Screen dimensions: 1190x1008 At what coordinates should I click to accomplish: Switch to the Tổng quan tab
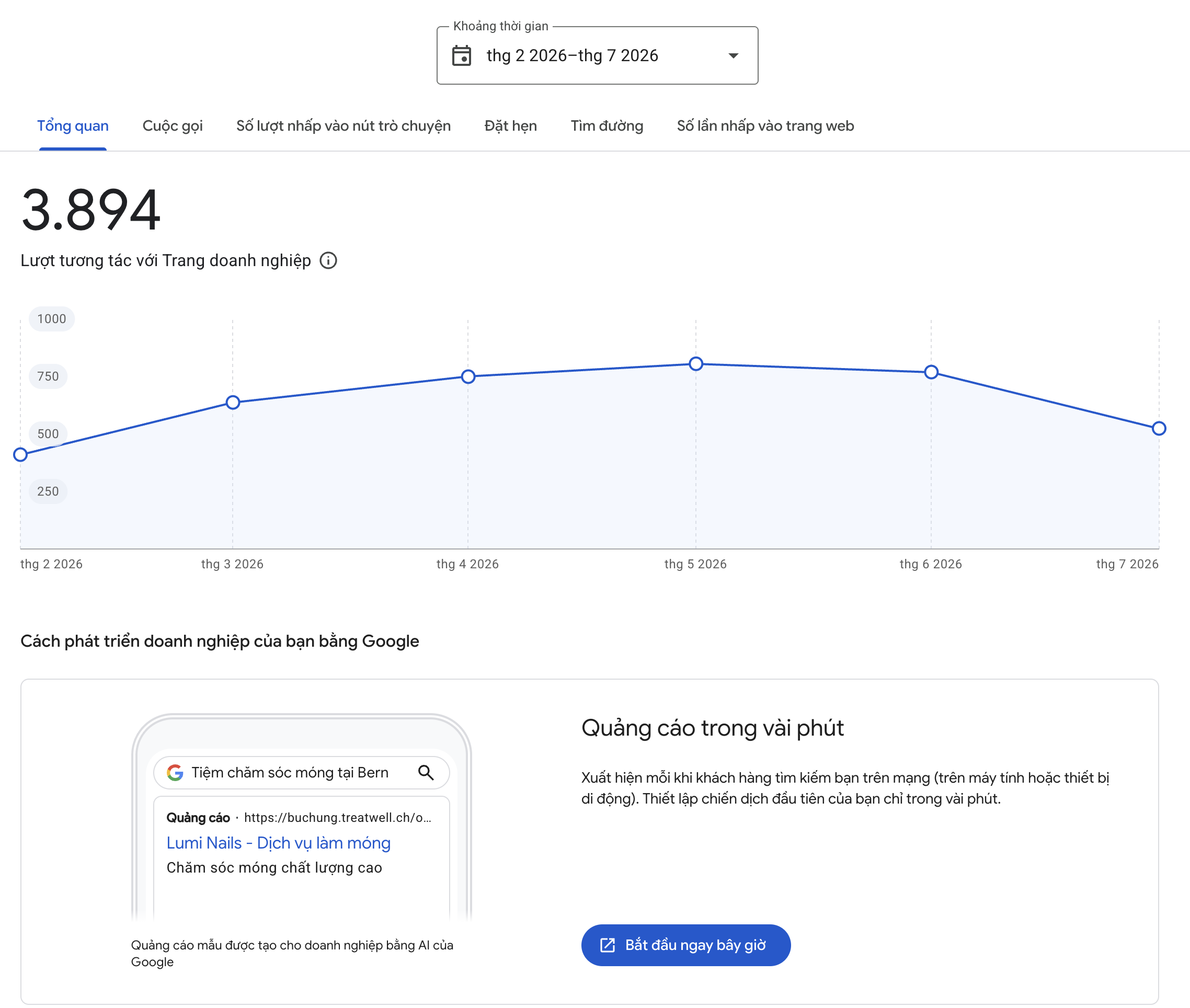click(x=73, y=125)
